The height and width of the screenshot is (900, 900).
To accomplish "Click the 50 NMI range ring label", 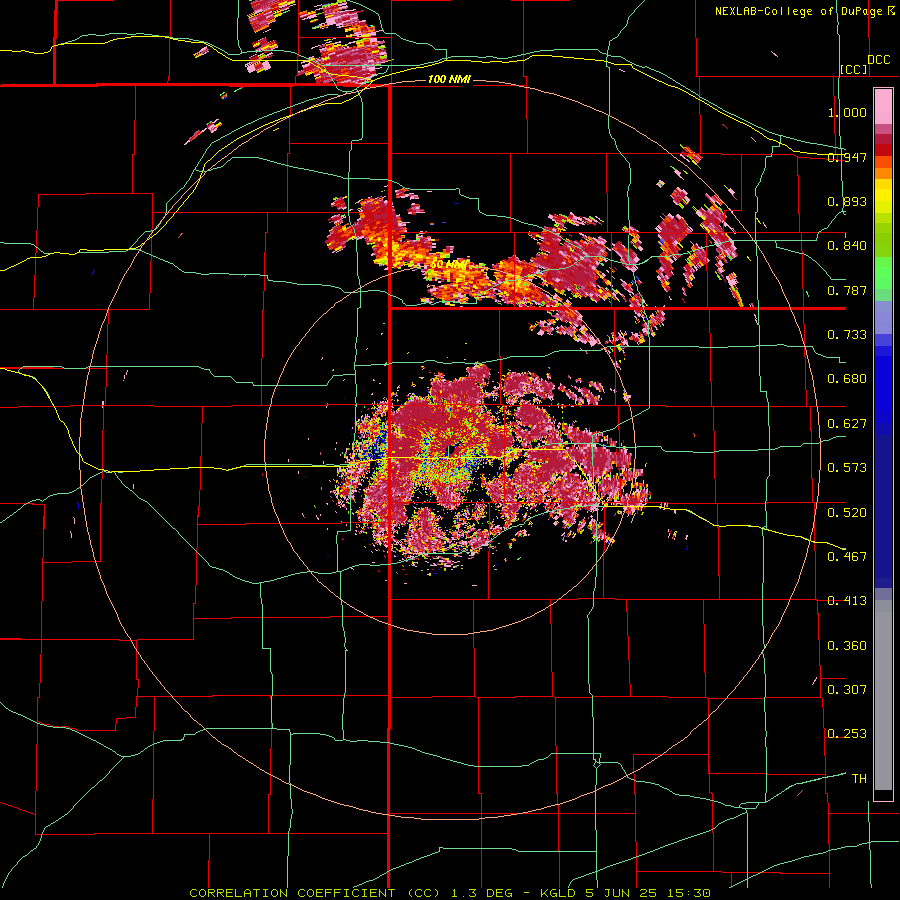I will tap(448, 265).
